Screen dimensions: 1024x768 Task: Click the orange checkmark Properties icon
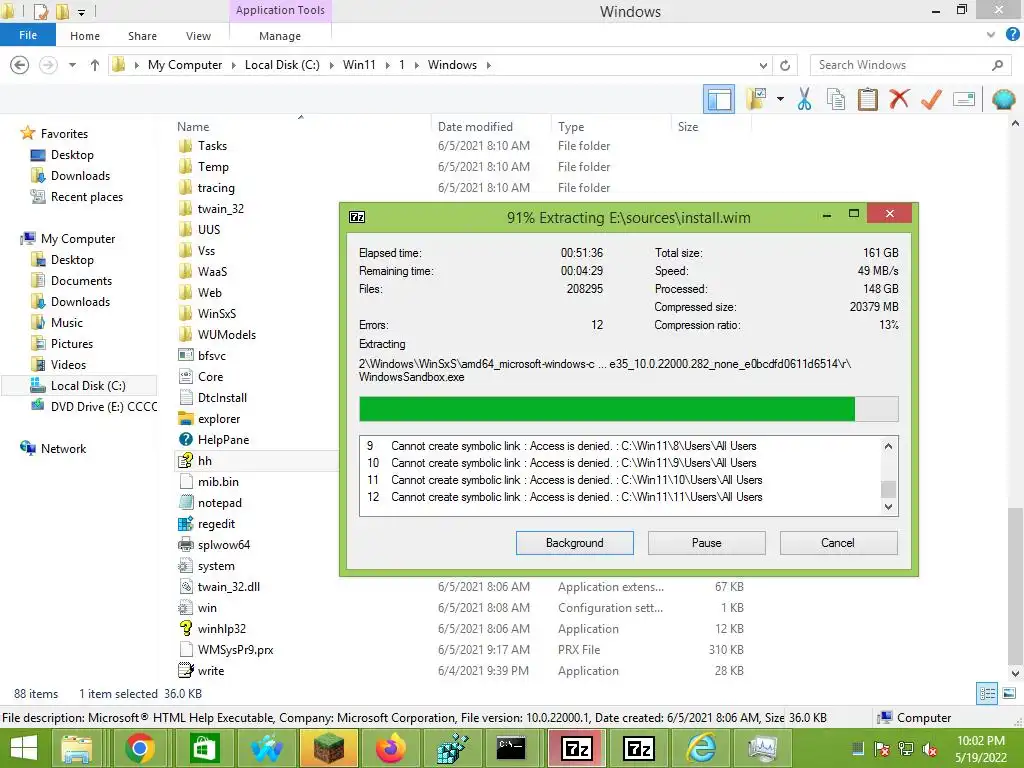[931, 99]
